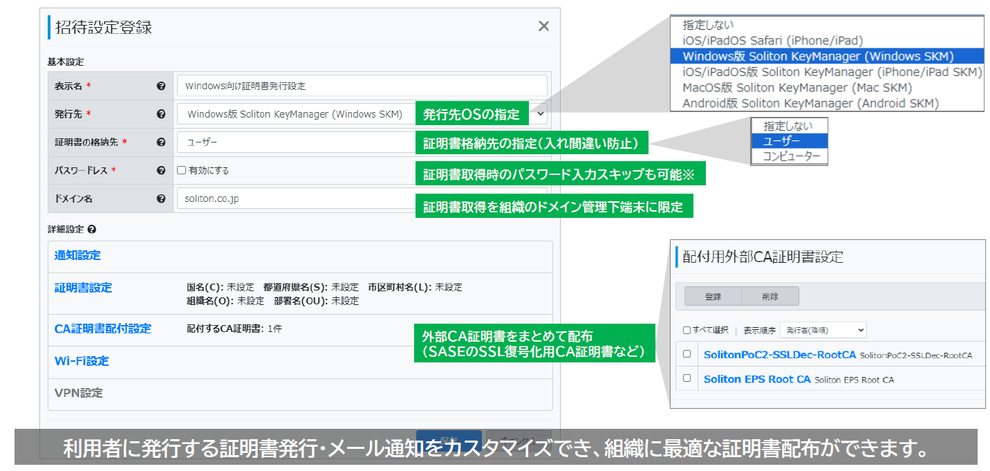Select コンピューター in storage location list
The image size is (990, 471).
click(789, 155)
